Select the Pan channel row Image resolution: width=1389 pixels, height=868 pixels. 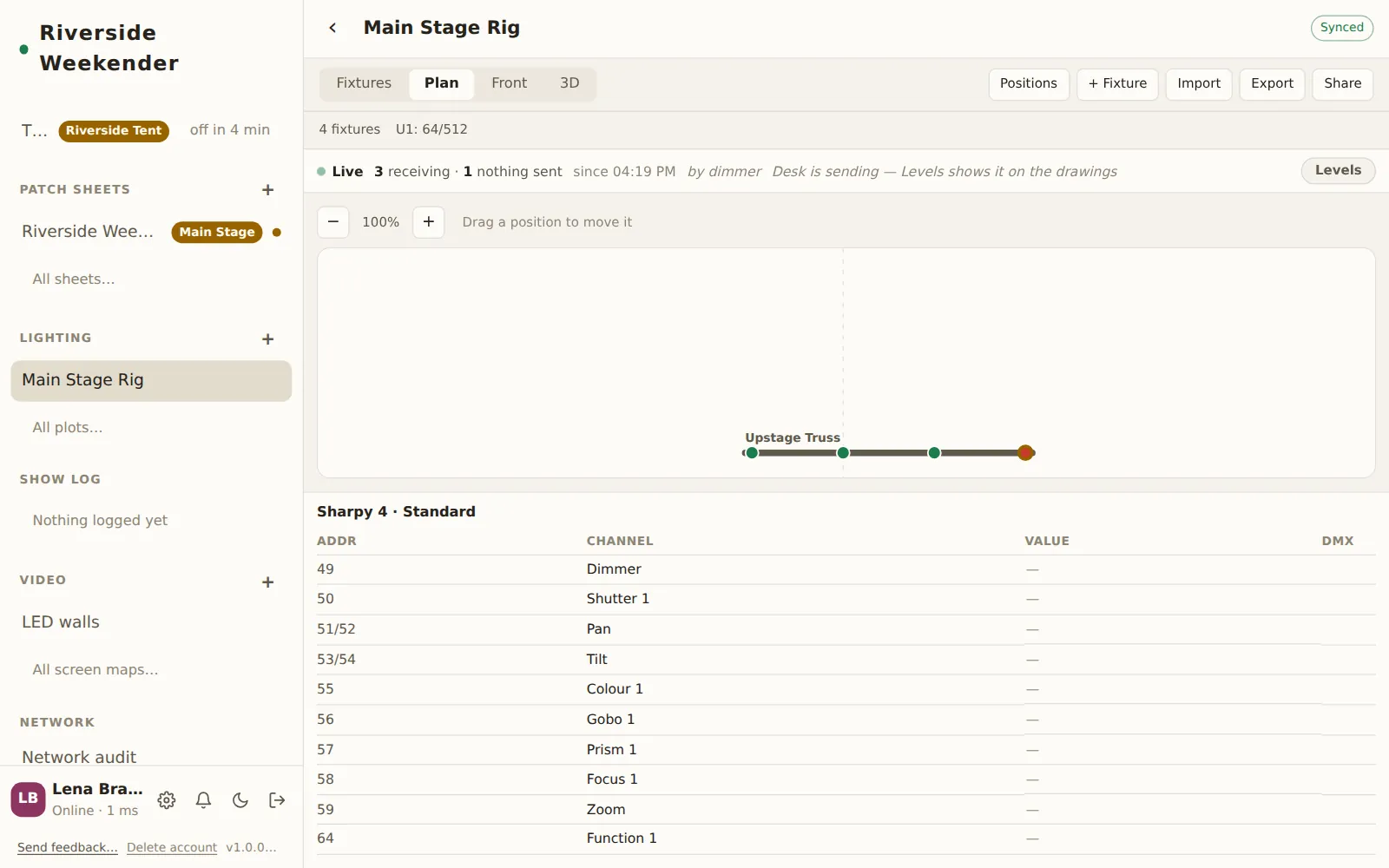(x=846, y=629)
